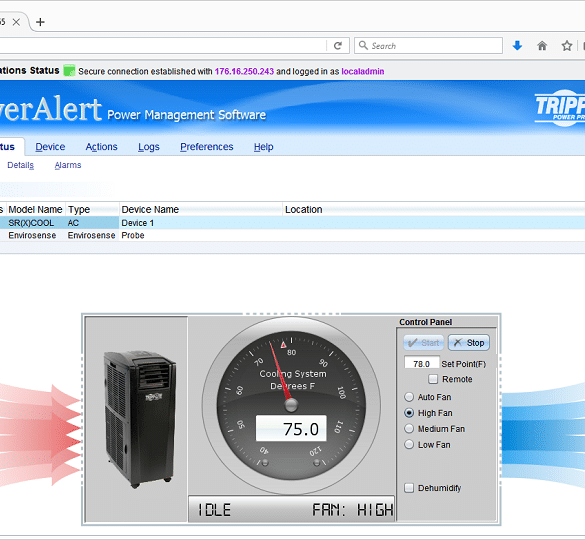585x540 pixels.
Task: Select the Low Fan option
Action: click(x=409, y=444)
